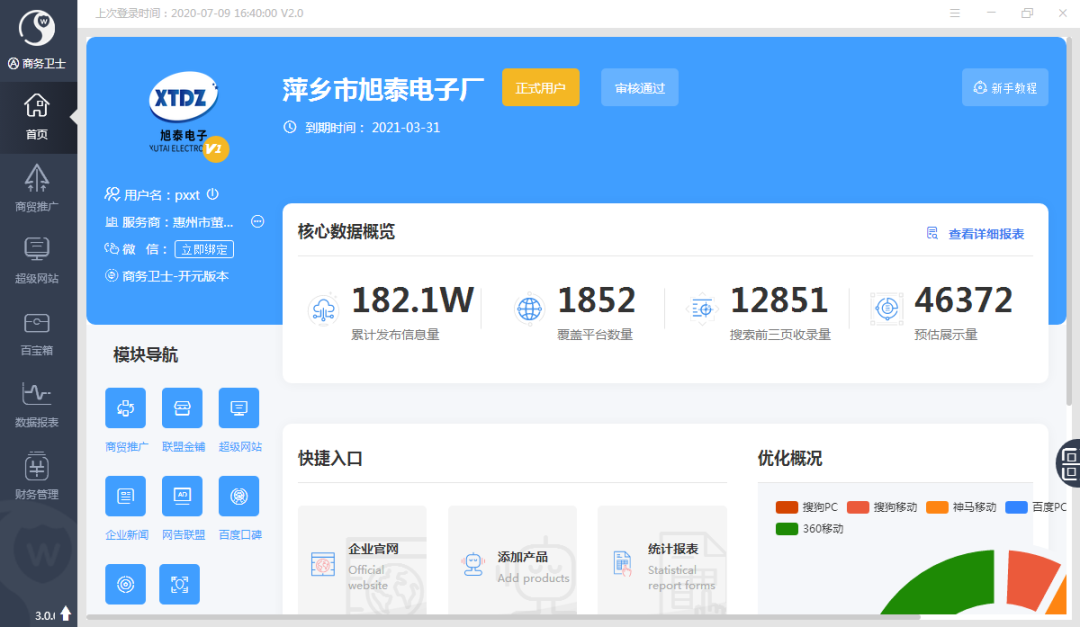Open the hamburger menu in title bar
This screenshot has width=1080, height=627.
click(x=955, y=13)
